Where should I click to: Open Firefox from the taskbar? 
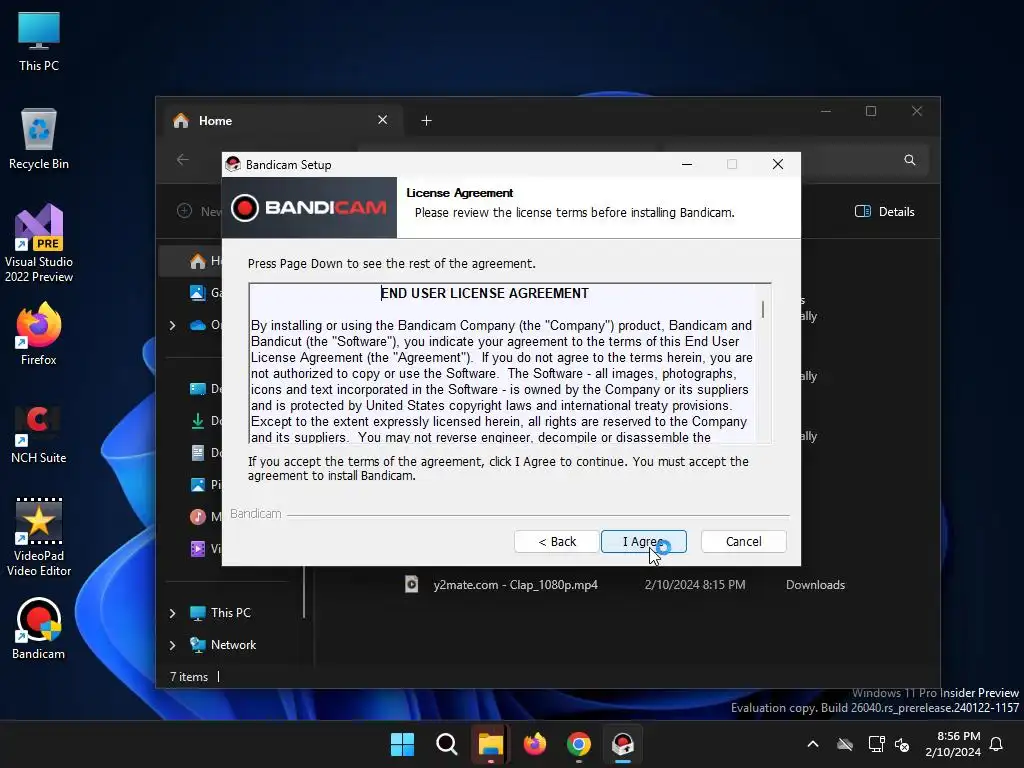[535, 744]
